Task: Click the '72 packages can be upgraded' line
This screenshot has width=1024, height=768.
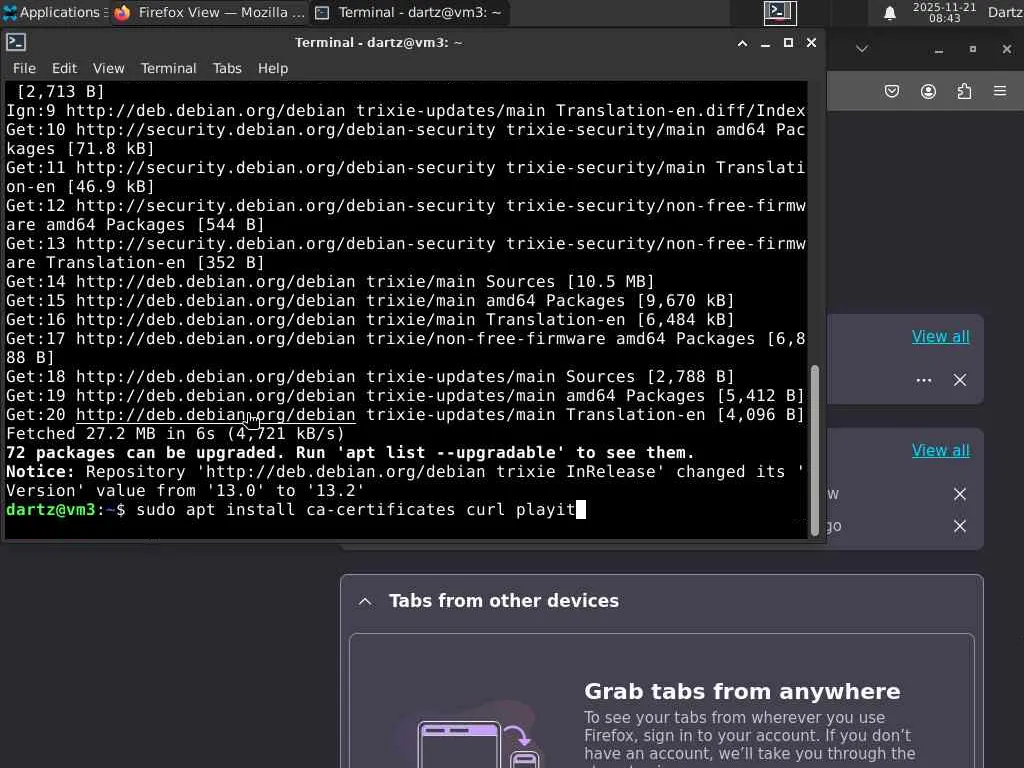Action: [350, 453]
